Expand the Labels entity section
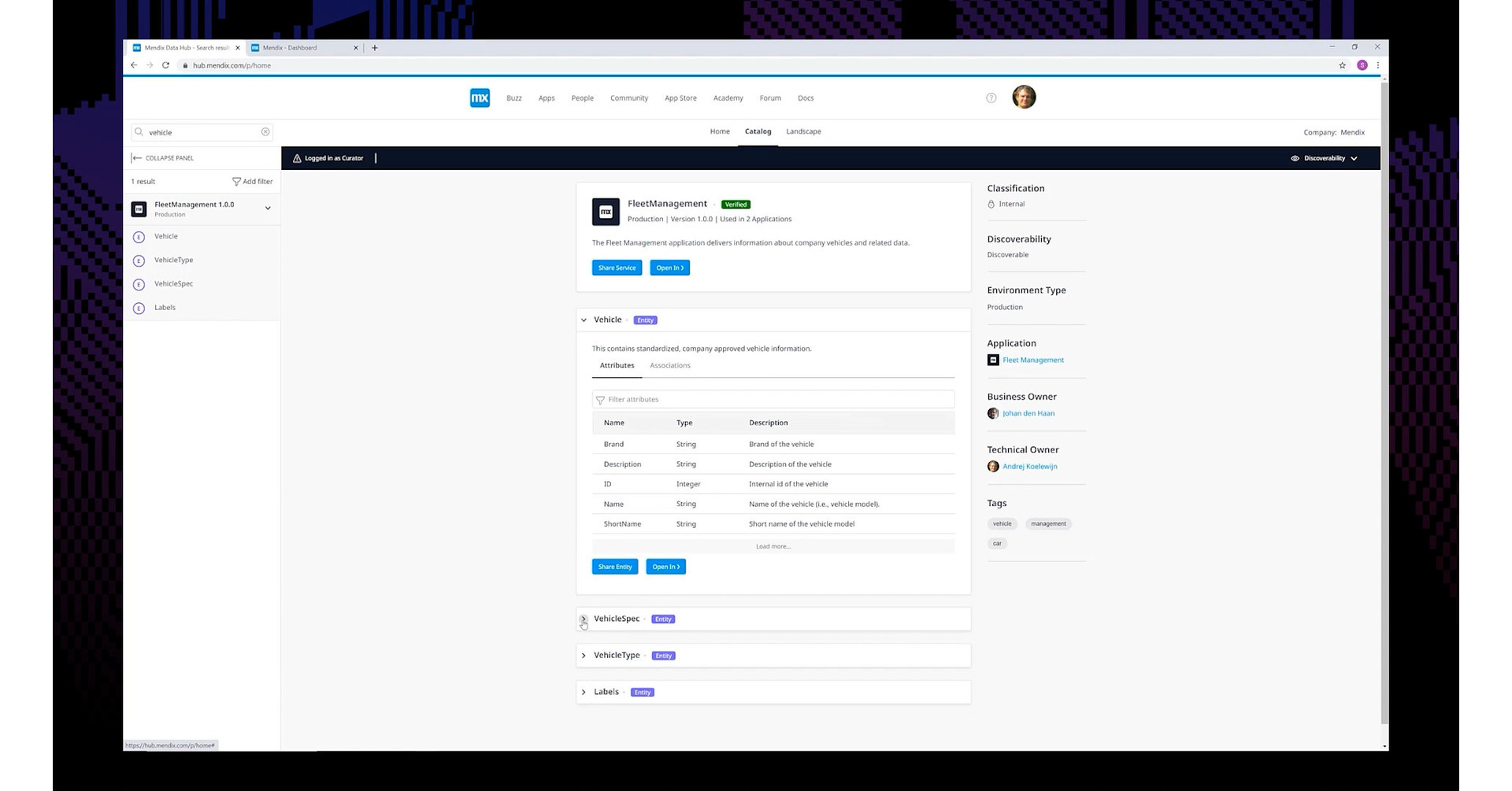The width and height of the screenshot is (1512, 791). [584, 692]
